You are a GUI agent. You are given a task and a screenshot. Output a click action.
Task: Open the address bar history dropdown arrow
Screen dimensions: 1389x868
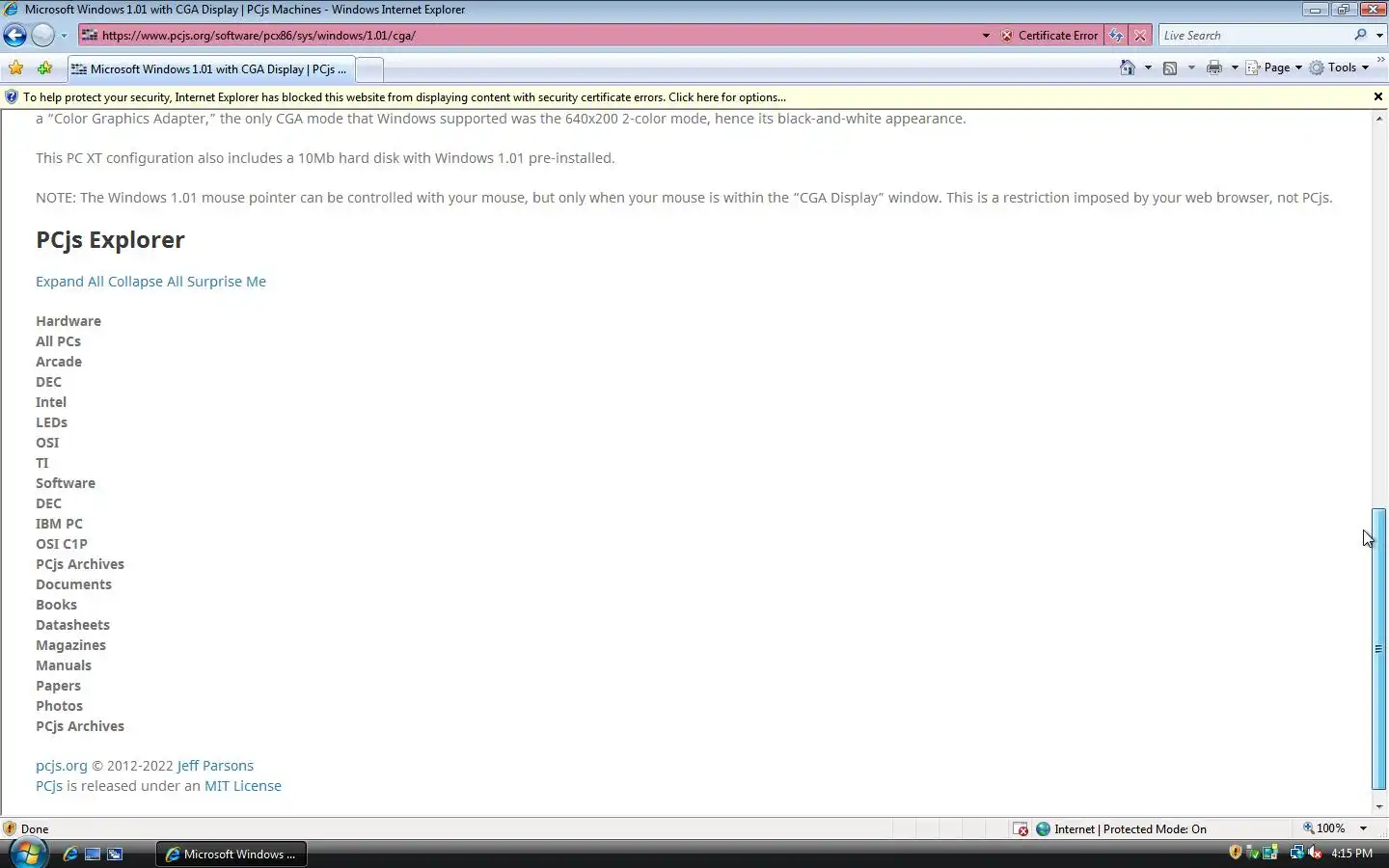[x=985, y=36]
